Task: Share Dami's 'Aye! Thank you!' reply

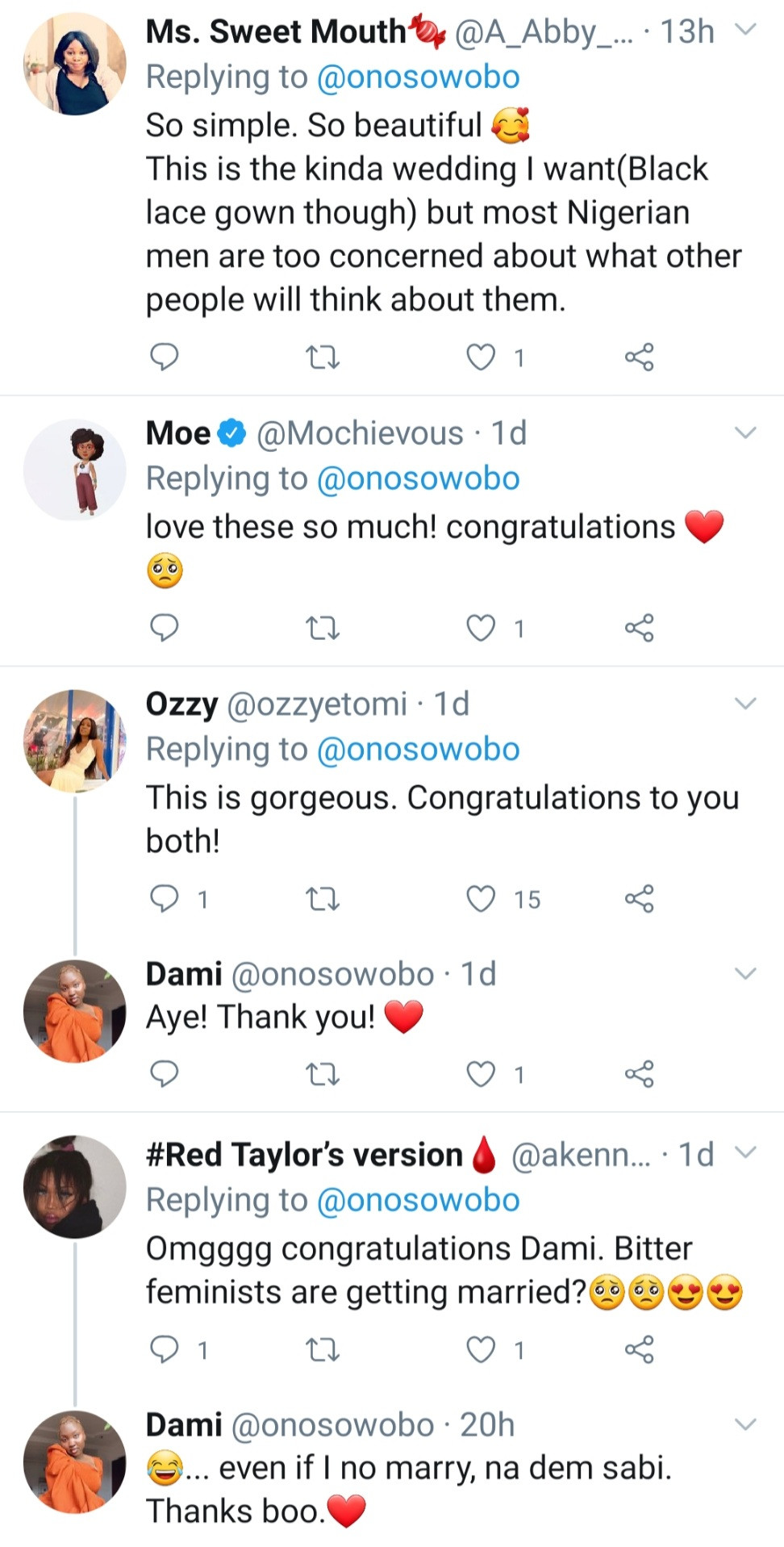Action: click(639, 1074)
